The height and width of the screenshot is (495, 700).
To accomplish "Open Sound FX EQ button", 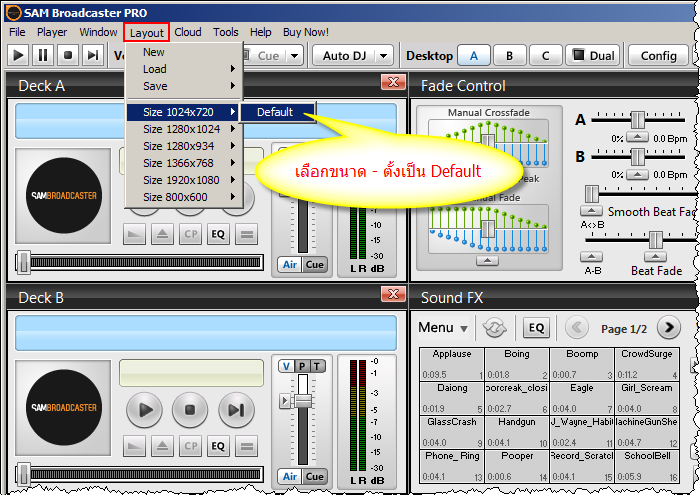I will pyautogui.click(x=536, y=328).
